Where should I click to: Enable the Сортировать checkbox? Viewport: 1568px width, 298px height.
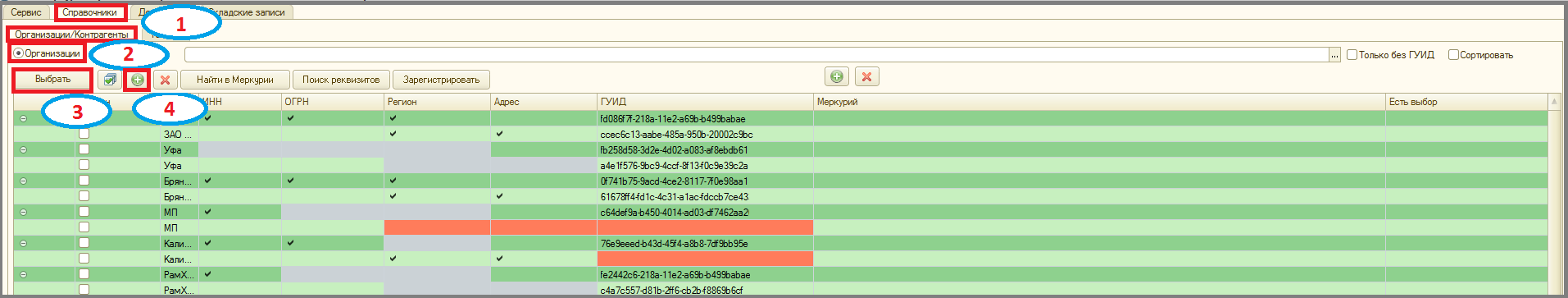[x=1453, y=55]
